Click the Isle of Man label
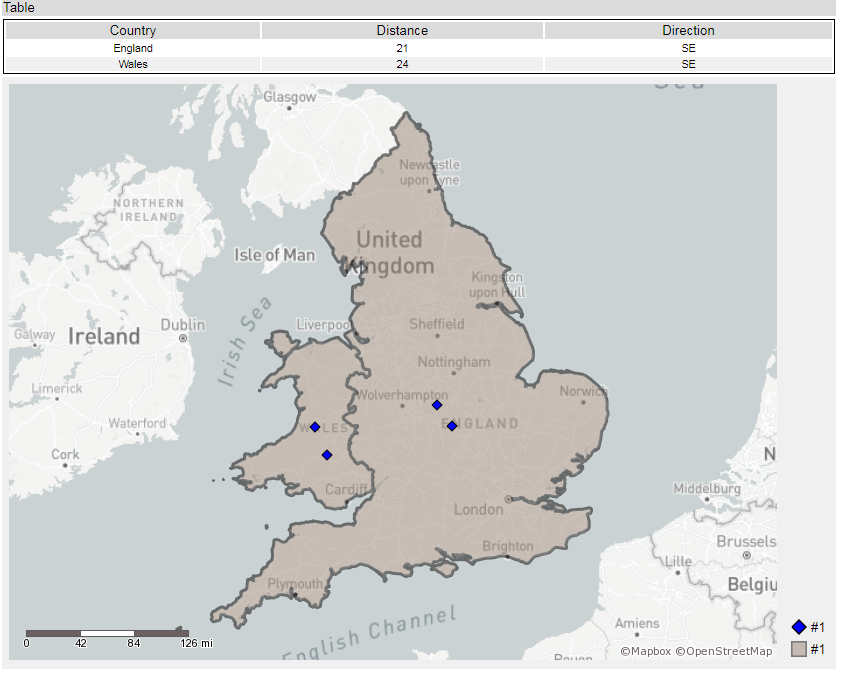The image size is (847, 673). click(274, 255)
